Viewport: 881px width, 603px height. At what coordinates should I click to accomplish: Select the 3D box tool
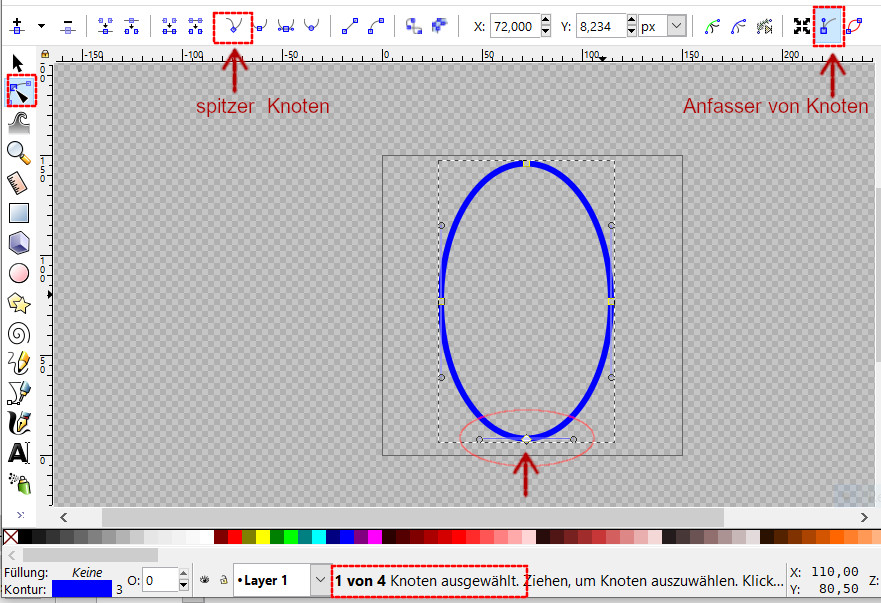click(x=19, y=243)
